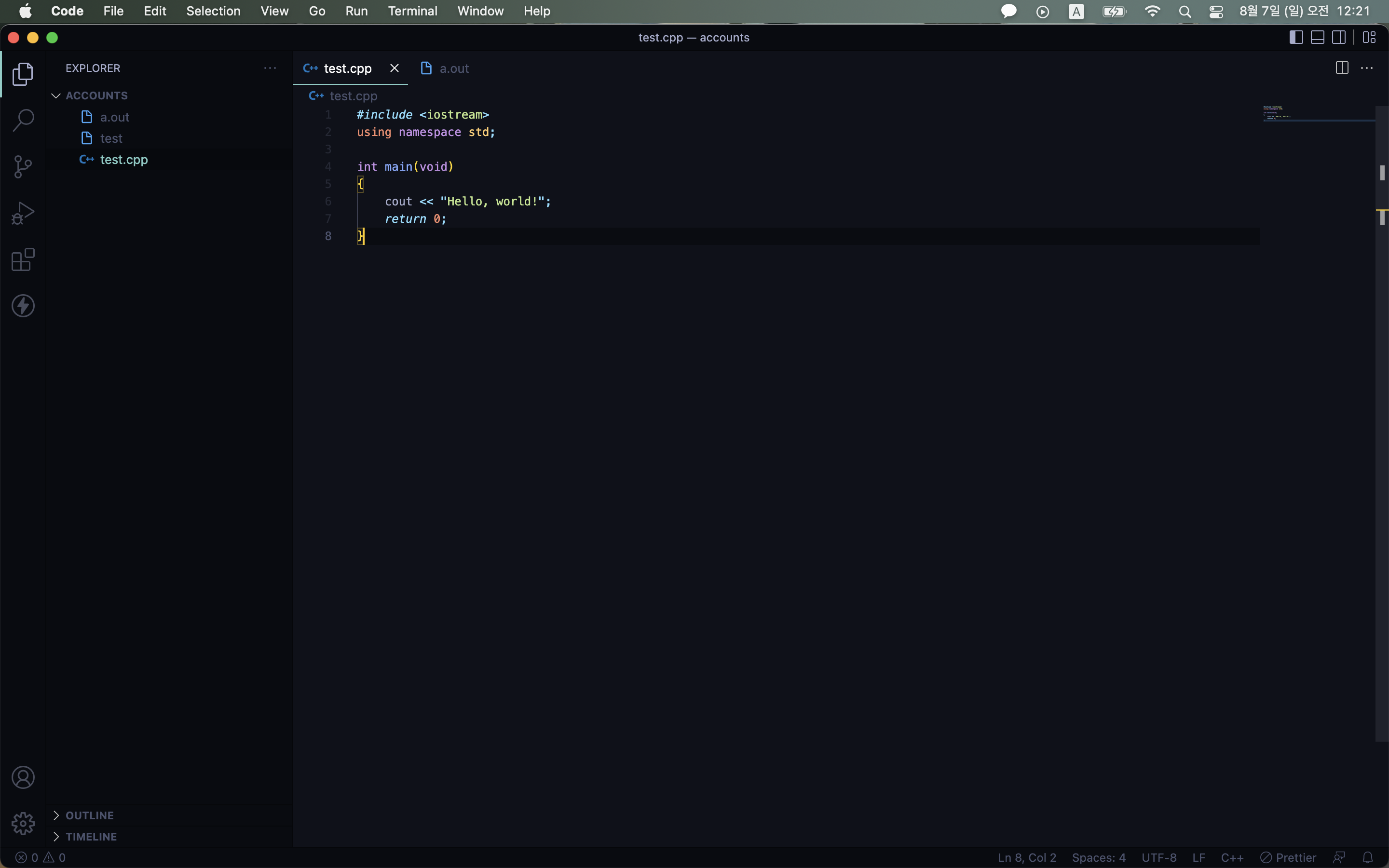Image resolution: width=1389 pixels, height=868 pixels.
Task: Open the test file in explorer
Action: 111,138
